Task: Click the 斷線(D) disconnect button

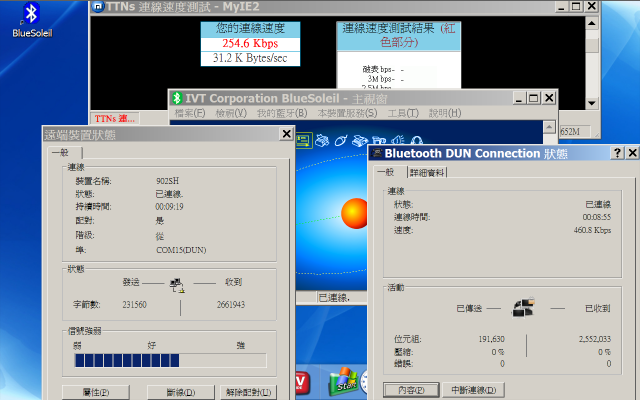Action: pyautogui.click(x=180, y=392)
